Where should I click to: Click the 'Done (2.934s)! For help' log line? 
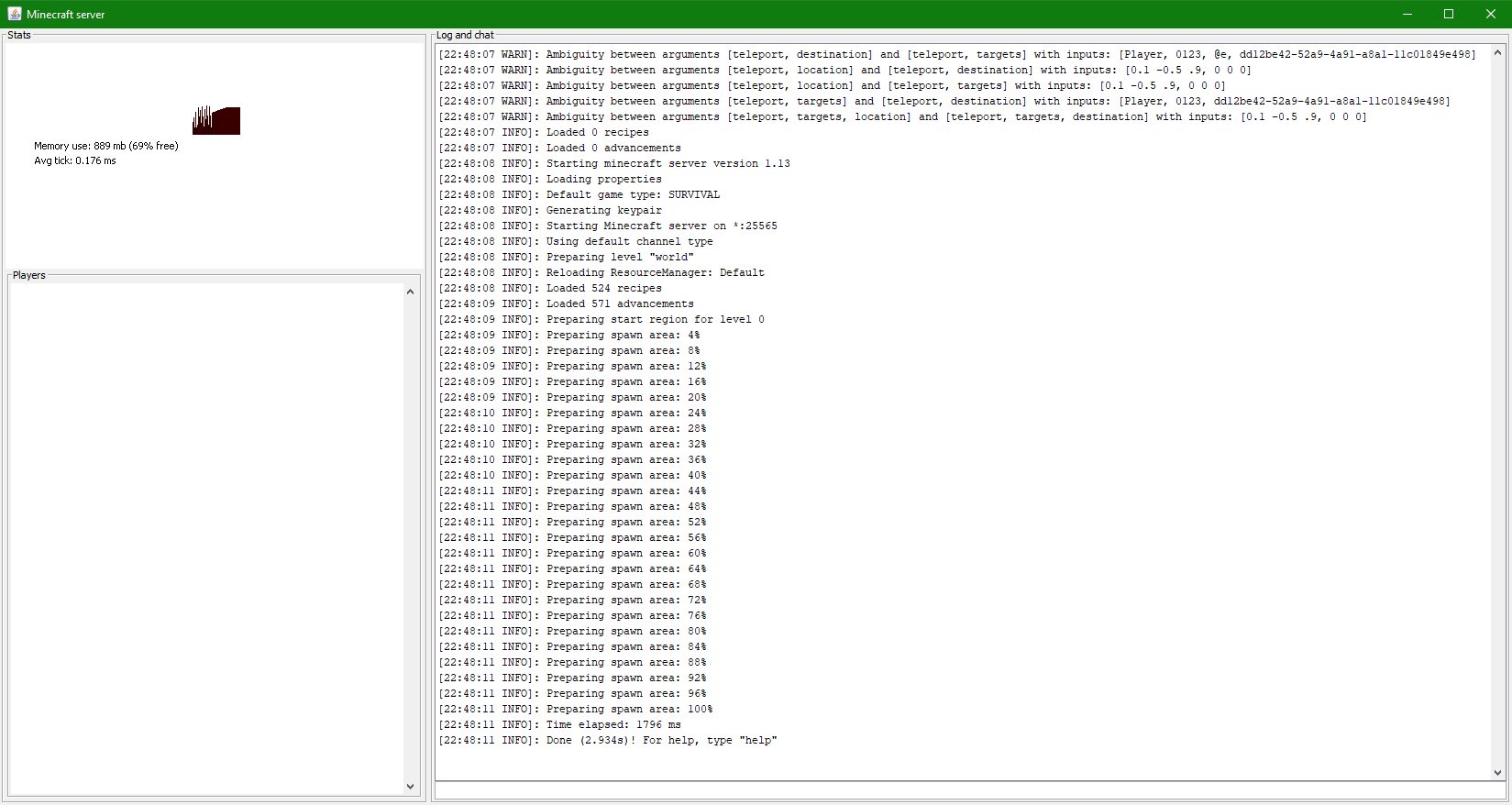click(x=608, y=741)
